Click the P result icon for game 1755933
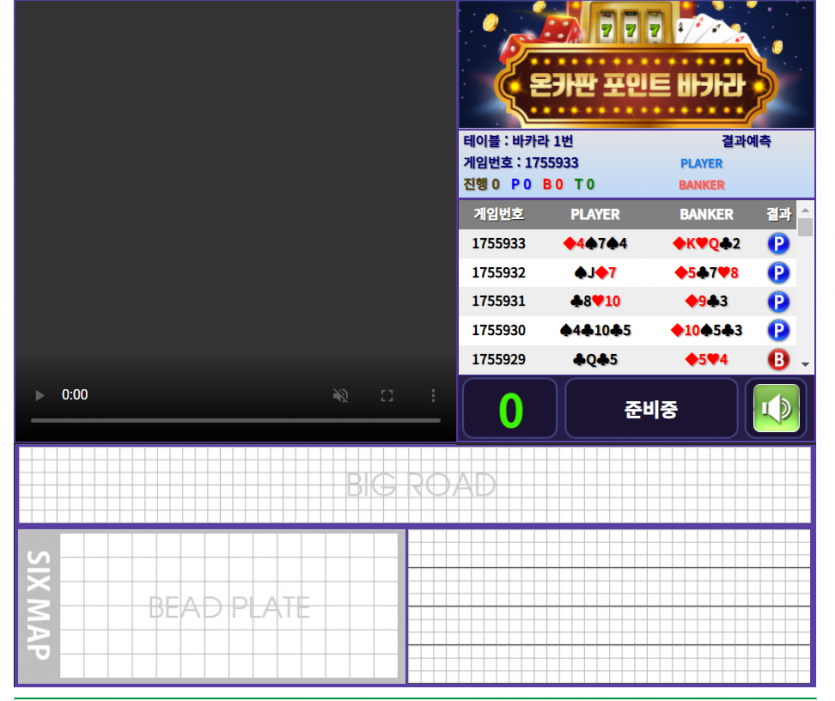Image resolution: width=835 pixels, height=701 pixels. [778, 243]
